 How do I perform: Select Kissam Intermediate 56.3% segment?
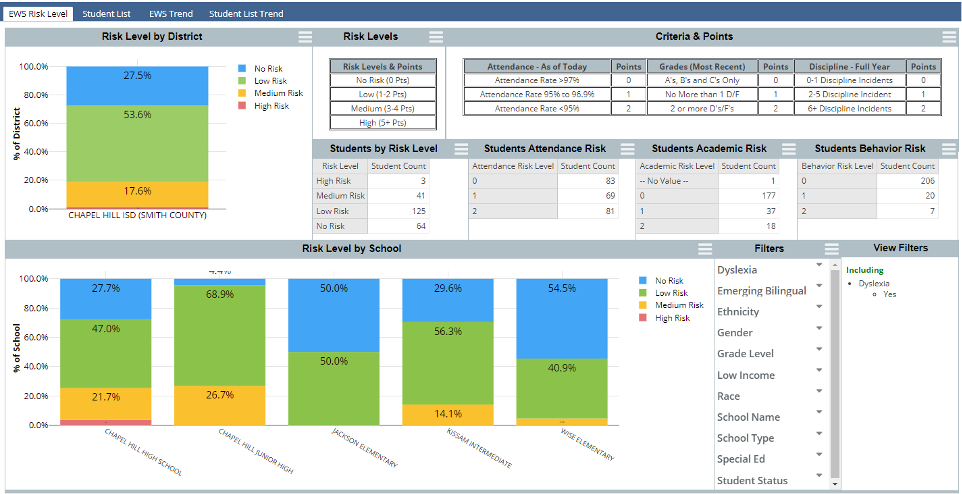[448, 363]
